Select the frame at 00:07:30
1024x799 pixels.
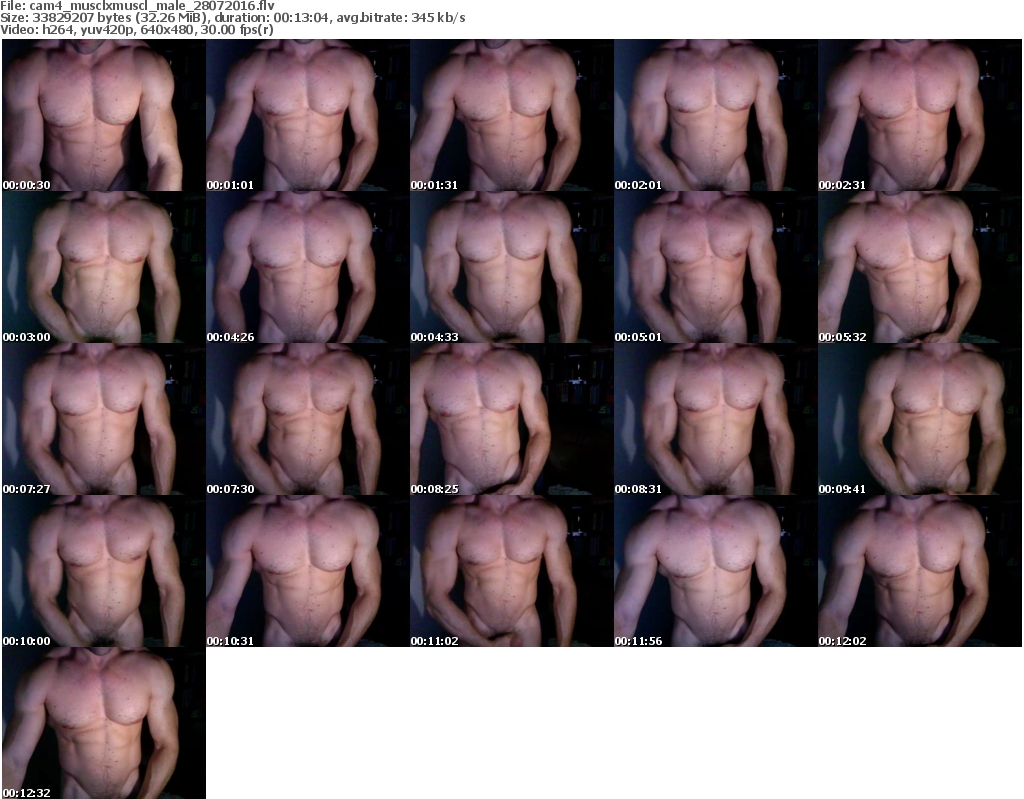click(x=308, y=419)
